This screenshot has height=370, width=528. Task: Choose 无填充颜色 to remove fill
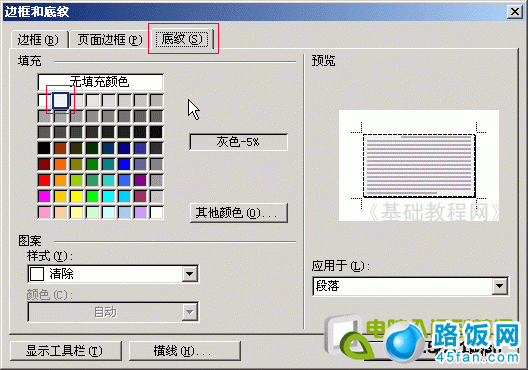pyautogui.click(x=100, y=82)
